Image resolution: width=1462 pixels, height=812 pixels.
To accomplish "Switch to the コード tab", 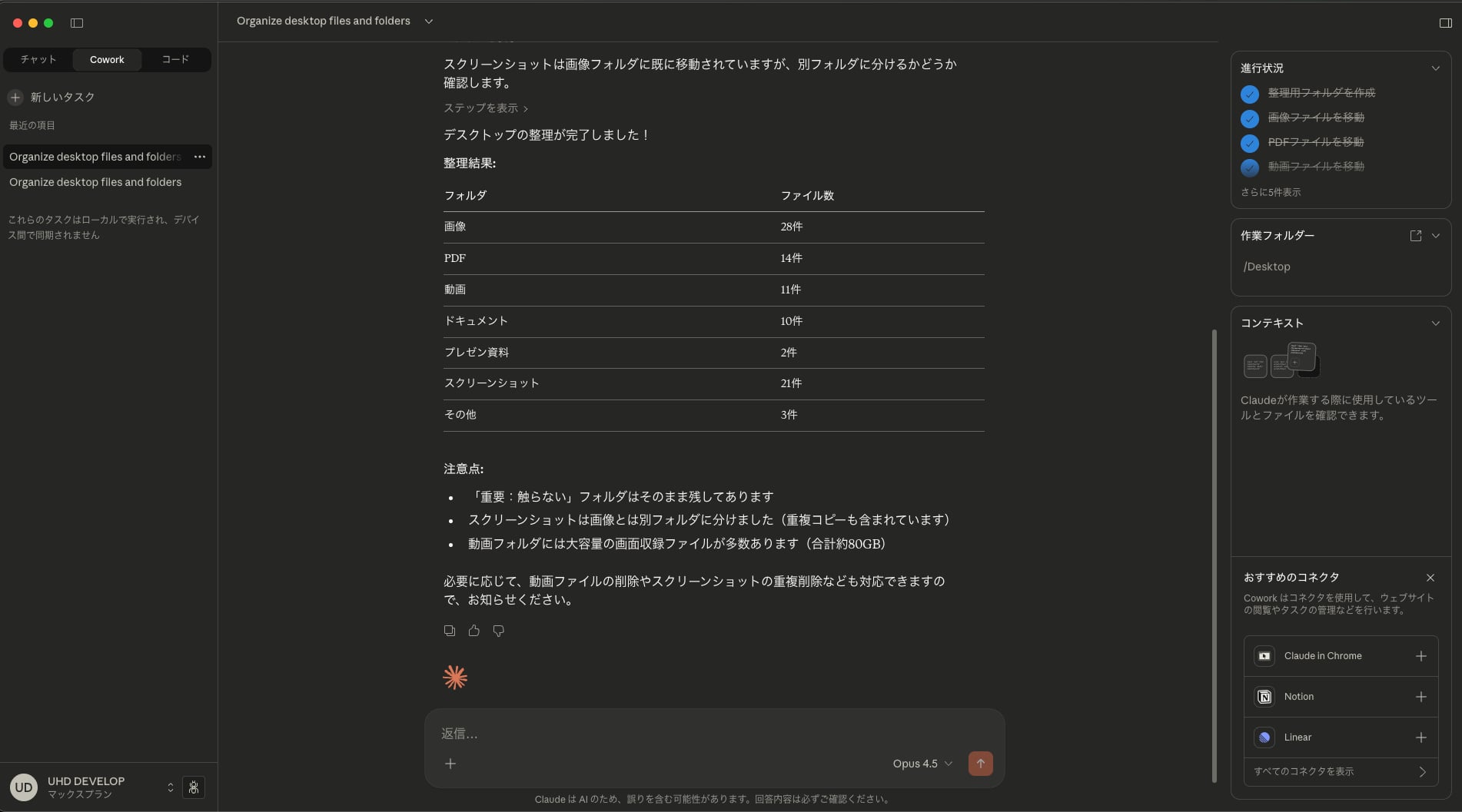I will pos(175,60).
